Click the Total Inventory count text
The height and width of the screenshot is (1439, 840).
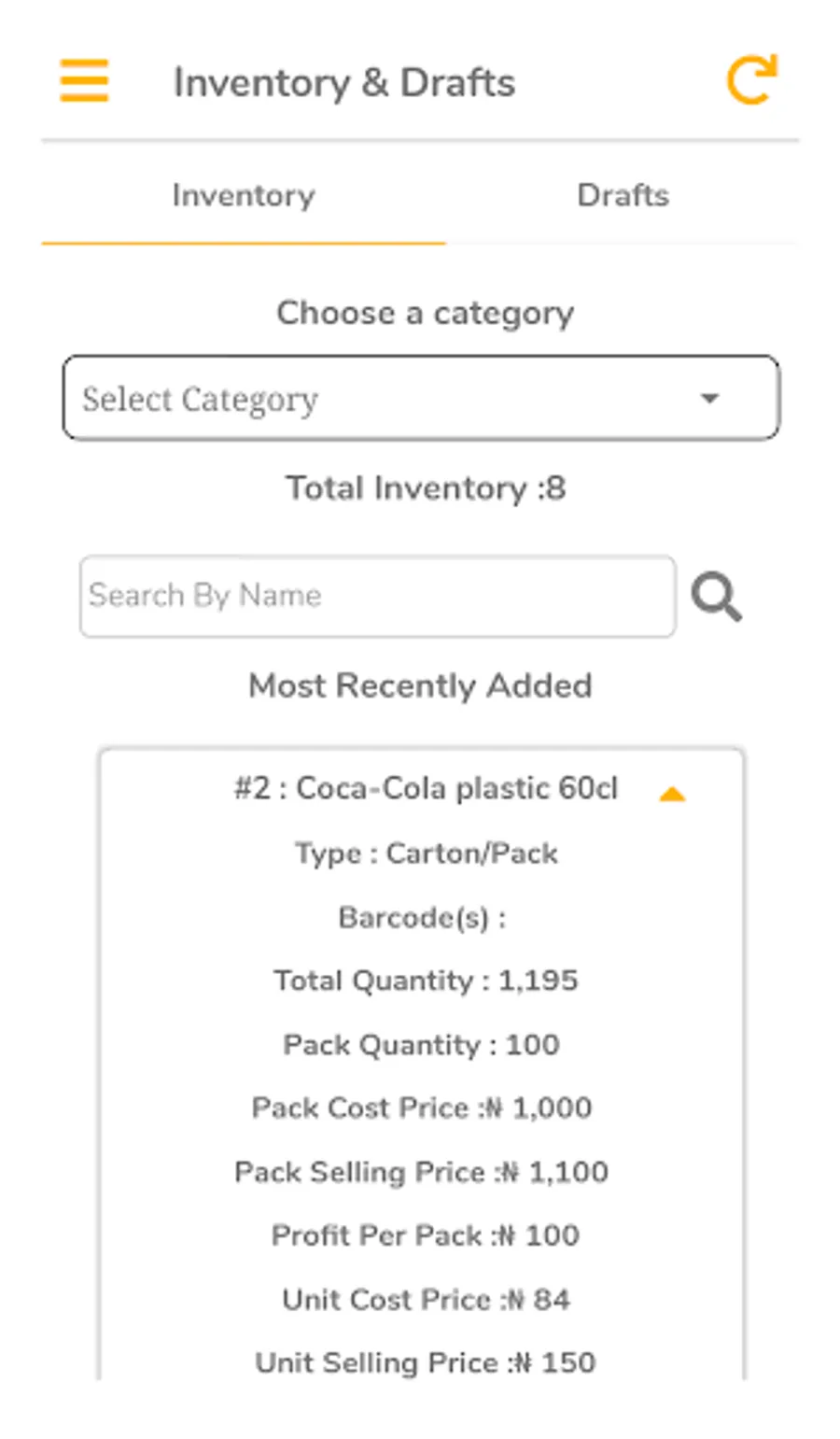click(x=426, y=488)
